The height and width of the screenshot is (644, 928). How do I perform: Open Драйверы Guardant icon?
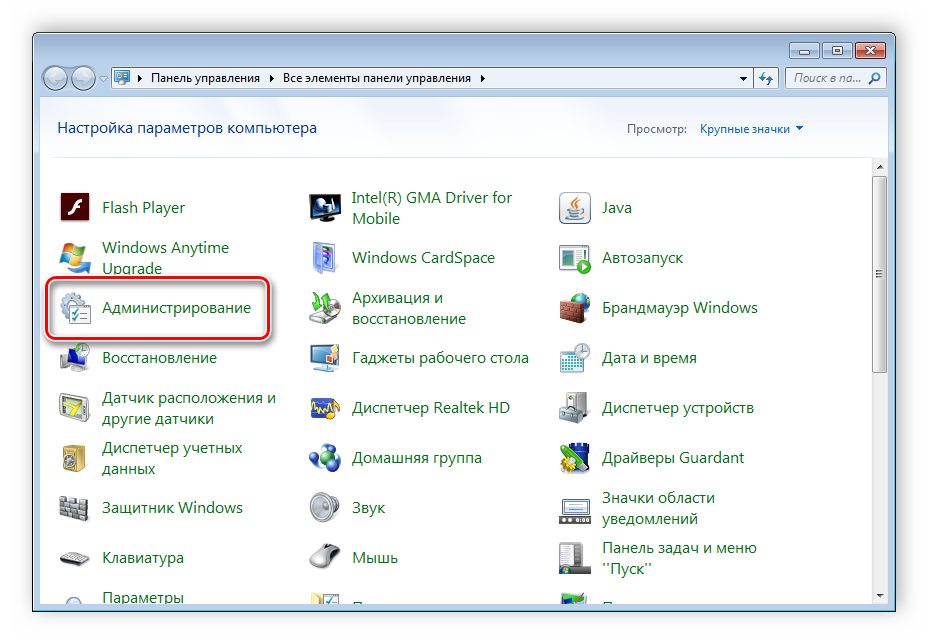pyautogui.click(x=575, y=458)
